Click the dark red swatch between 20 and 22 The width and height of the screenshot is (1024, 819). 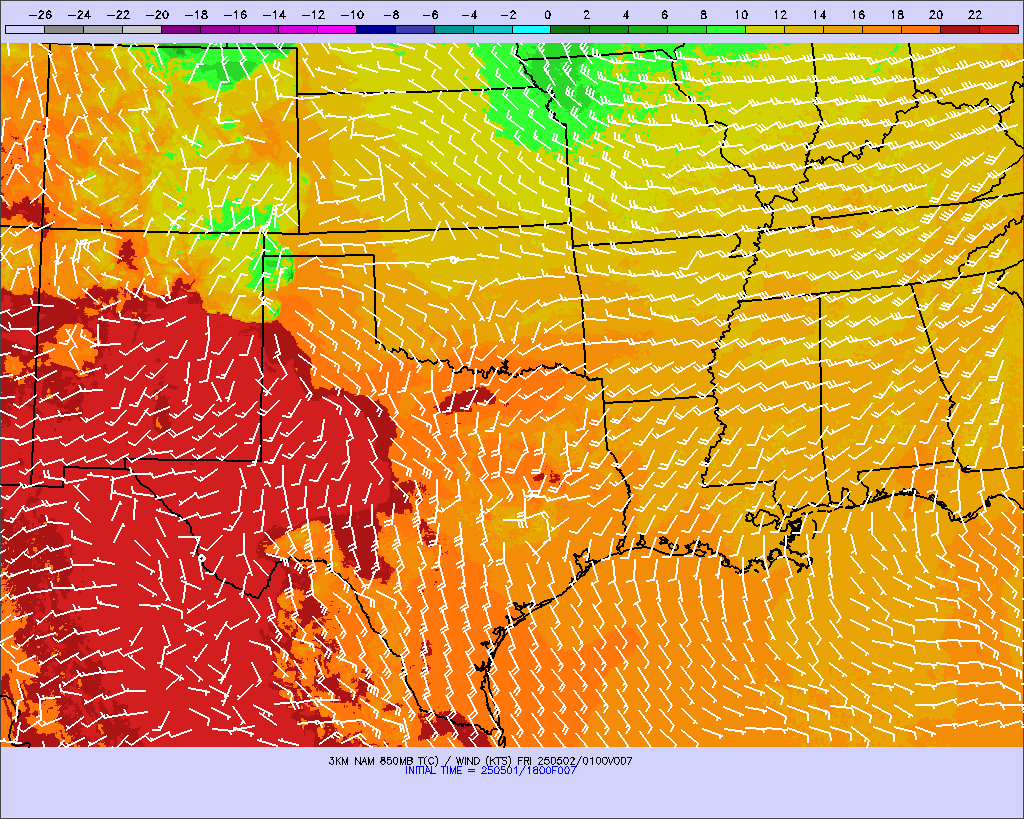point(960,29)
